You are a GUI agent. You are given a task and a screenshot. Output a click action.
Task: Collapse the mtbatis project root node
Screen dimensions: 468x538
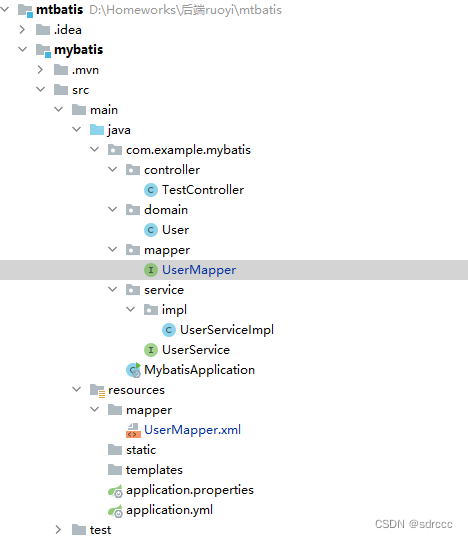(x=5, y=10)
